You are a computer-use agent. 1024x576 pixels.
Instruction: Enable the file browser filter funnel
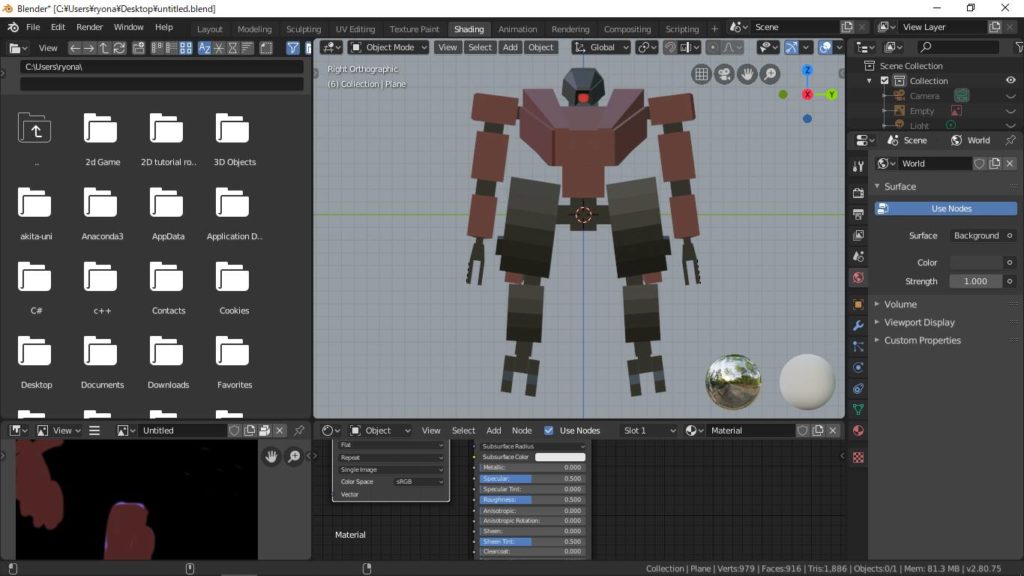(x=293, y=47)
